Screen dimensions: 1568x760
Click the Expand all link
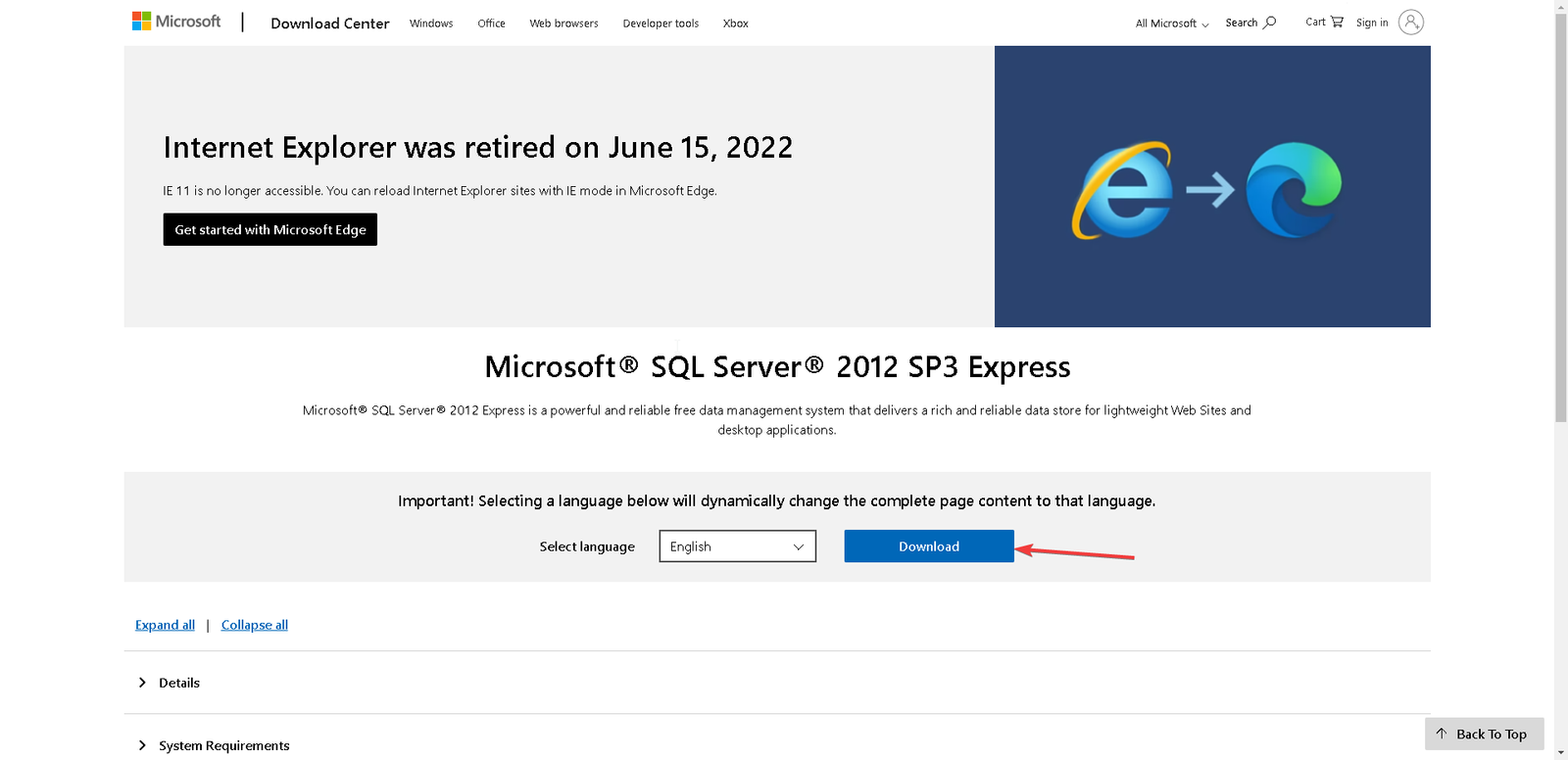[165, 625]
